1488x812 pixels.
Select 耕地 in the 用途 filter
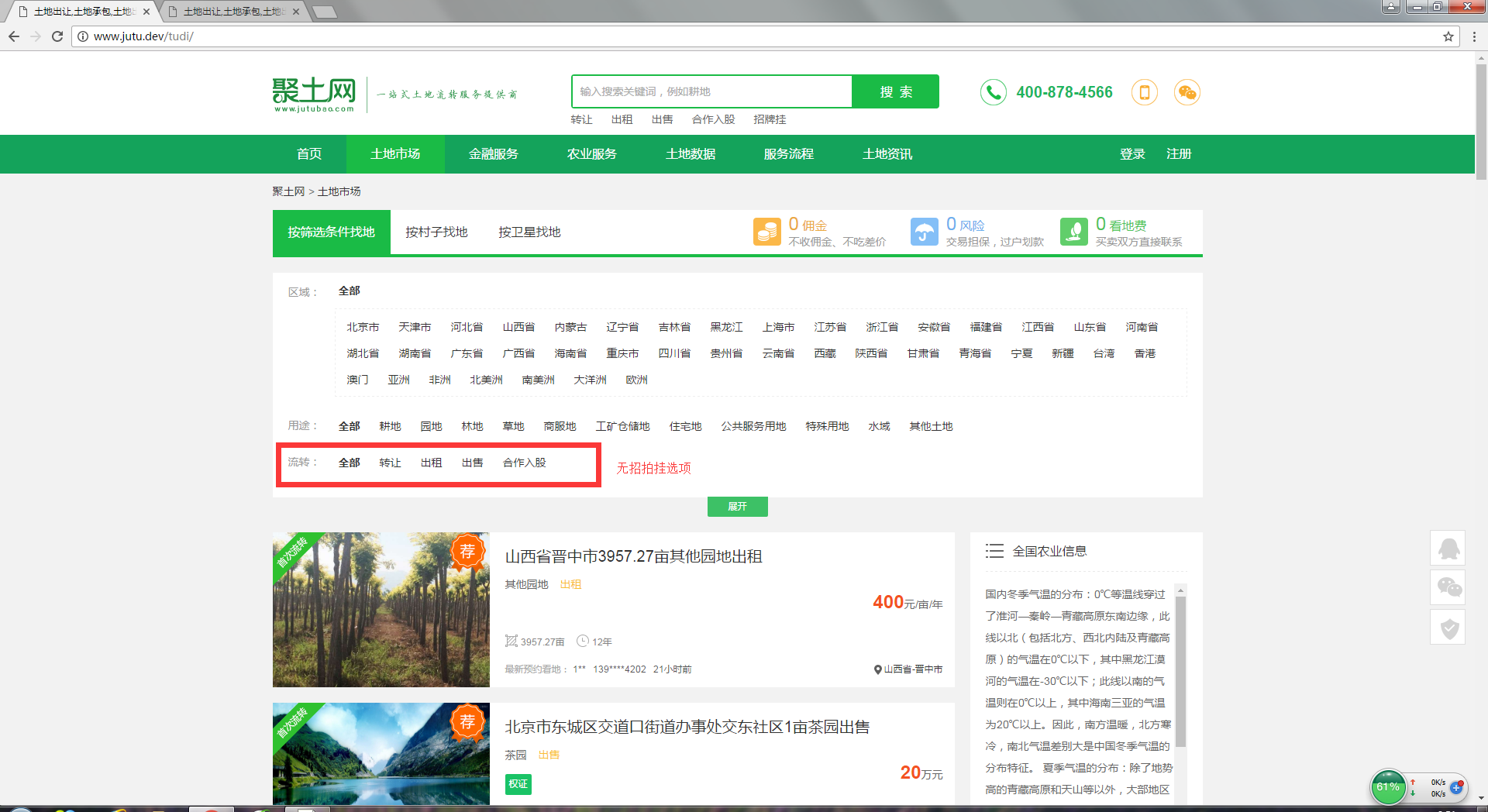coord(390,426)
